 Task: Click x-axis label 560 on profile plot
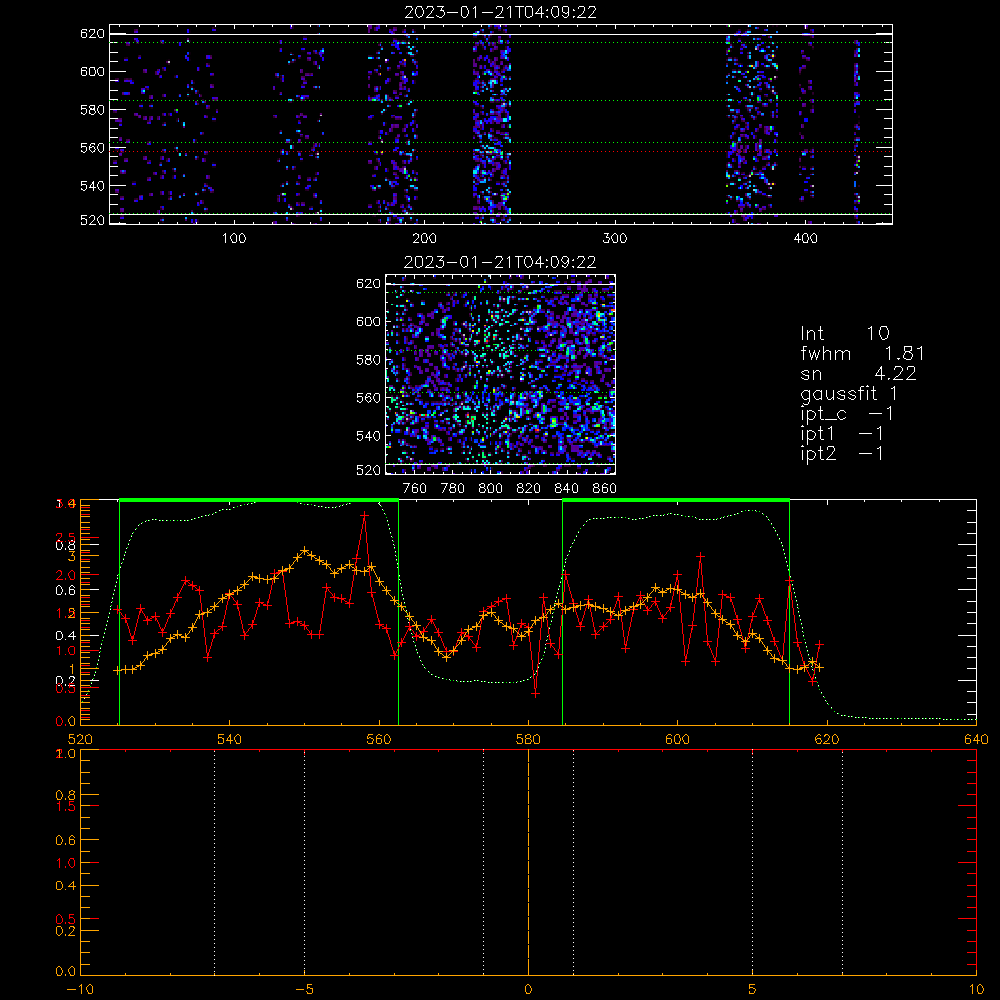379,739
